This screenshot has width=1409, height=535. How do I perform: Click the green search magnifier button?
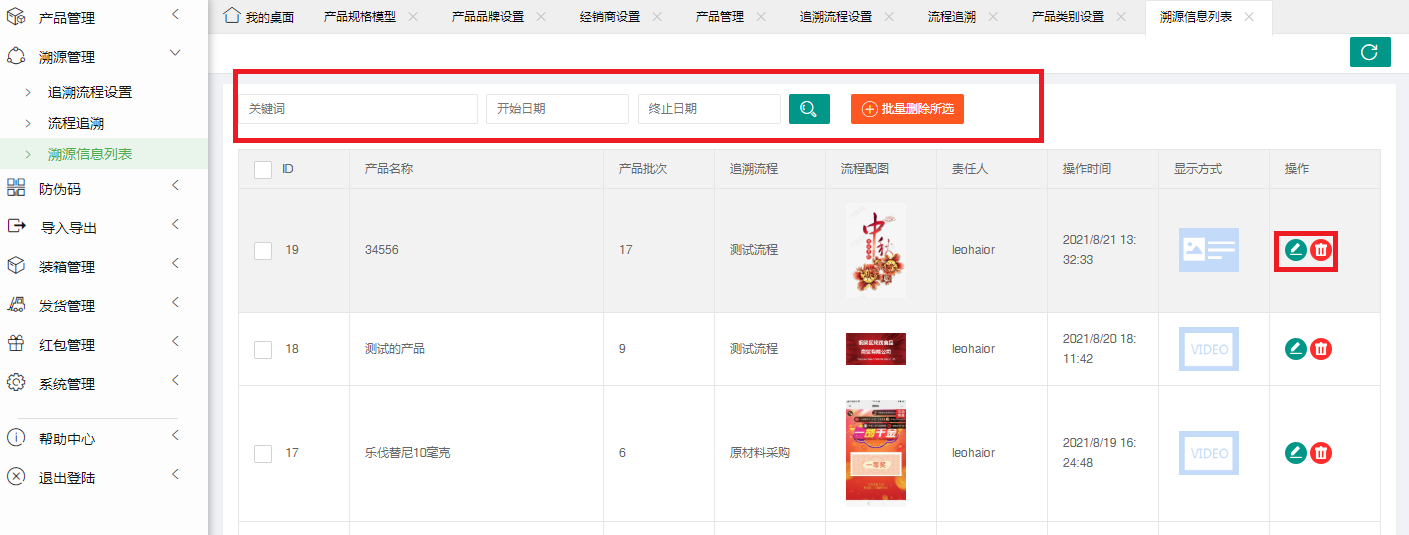(809, 109)
